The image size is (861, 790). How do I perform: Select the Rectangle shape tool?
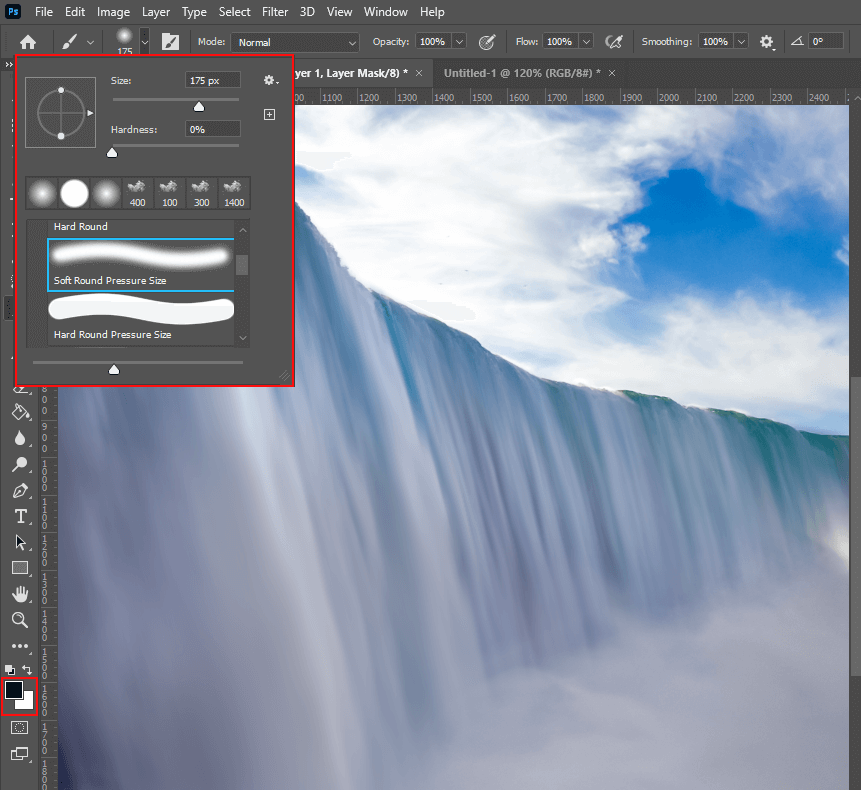pos(20,568)
